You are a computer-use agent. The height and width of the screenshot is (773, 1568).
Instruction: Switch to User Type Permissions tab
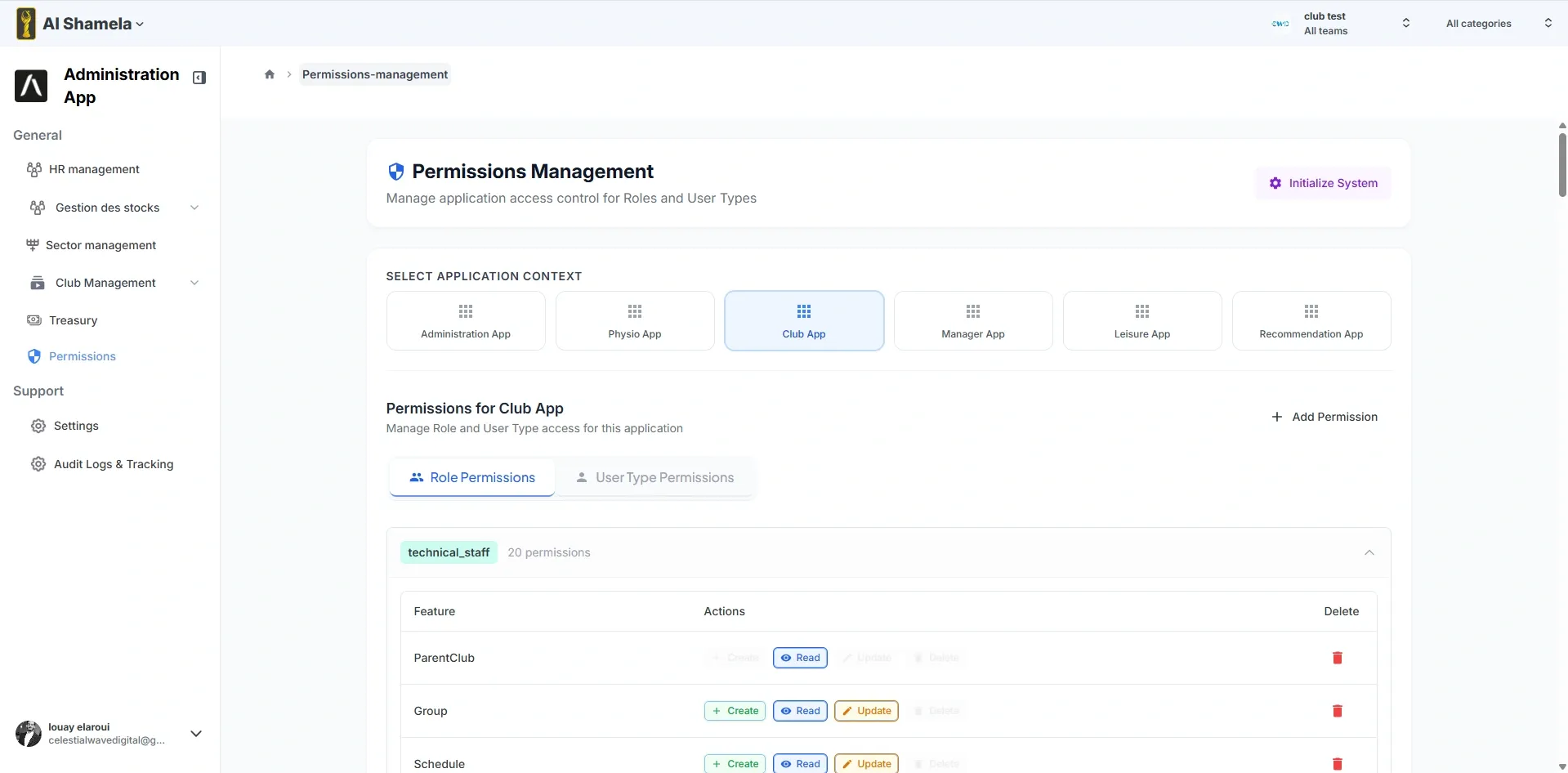coord(654,477)
